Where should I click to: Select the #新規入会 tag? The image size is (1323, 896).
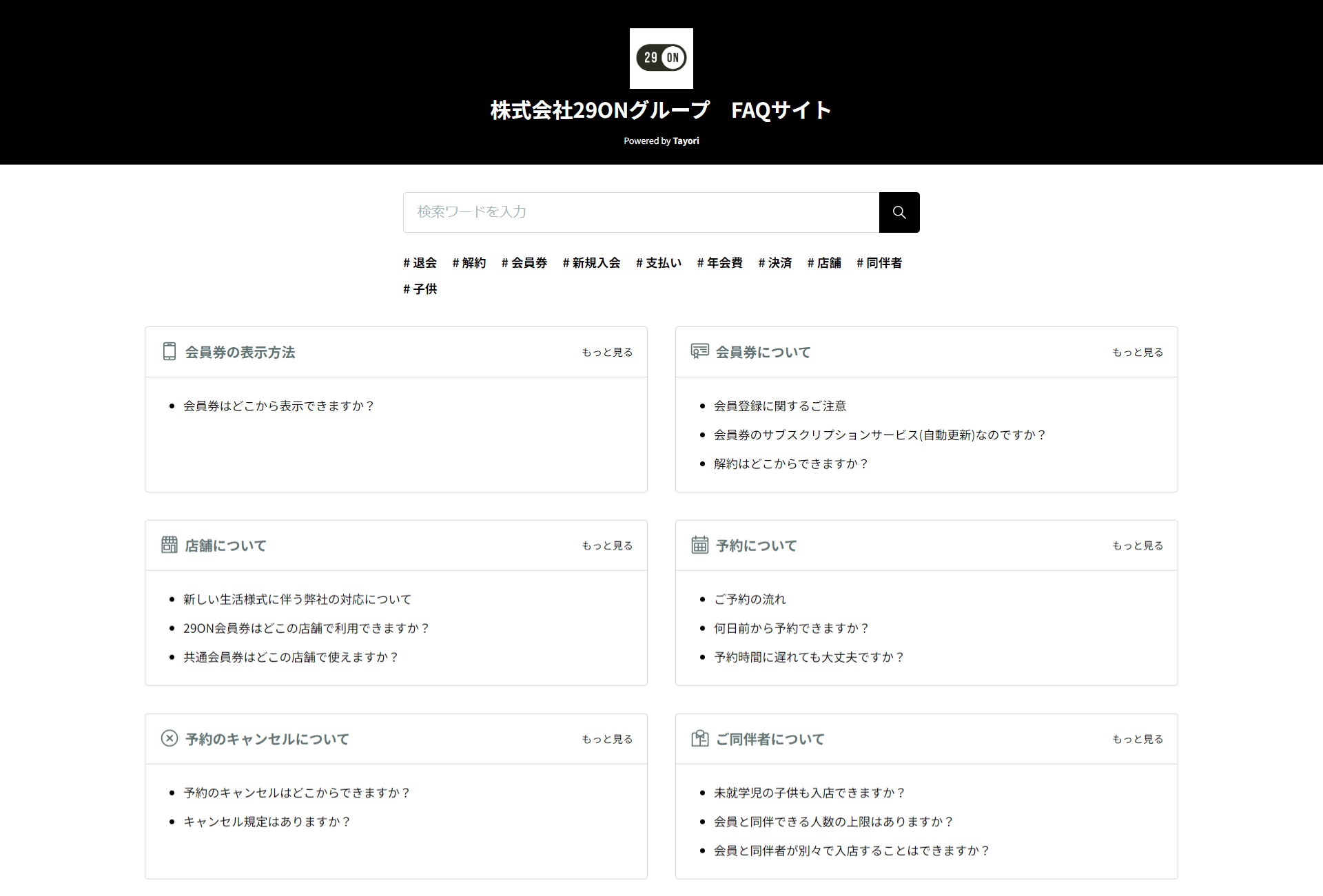591,263
